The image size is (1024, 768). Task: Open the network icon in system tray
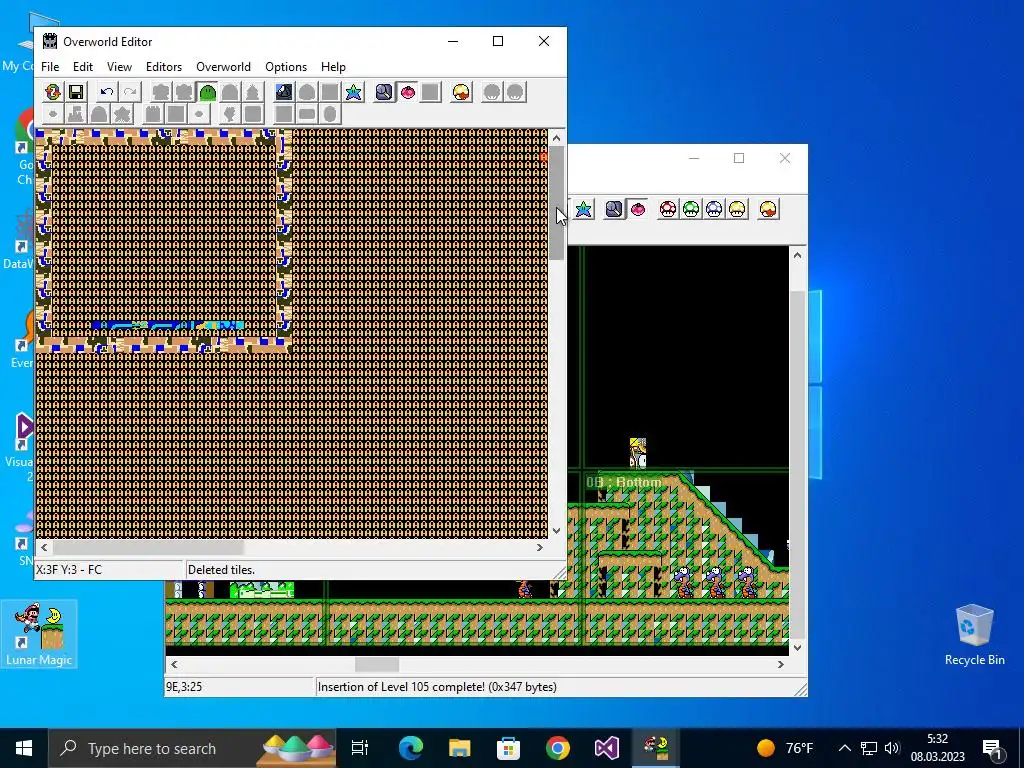pos(869,748)
